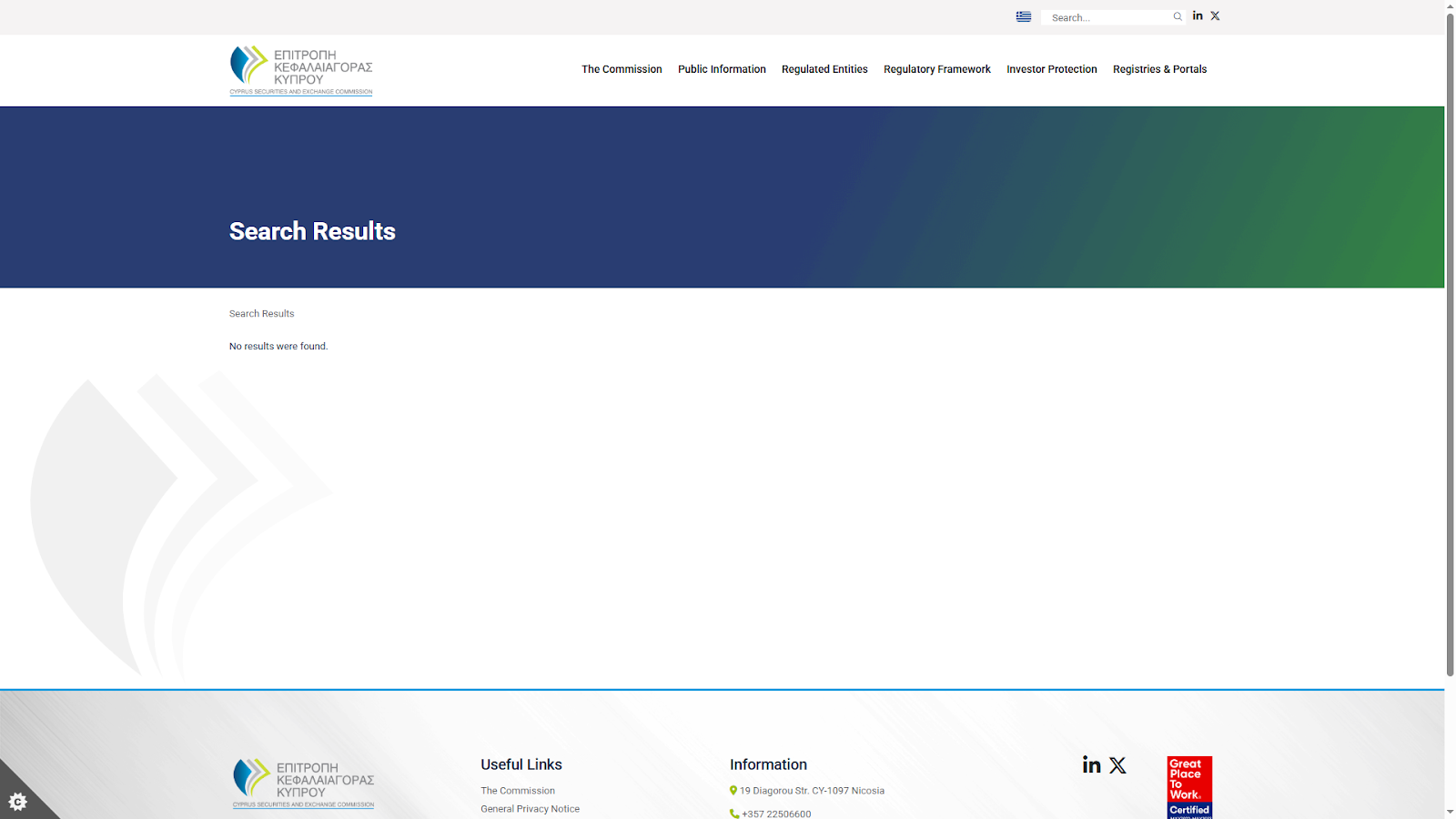Open the Investor Protection menu

tap(1051, 69)
